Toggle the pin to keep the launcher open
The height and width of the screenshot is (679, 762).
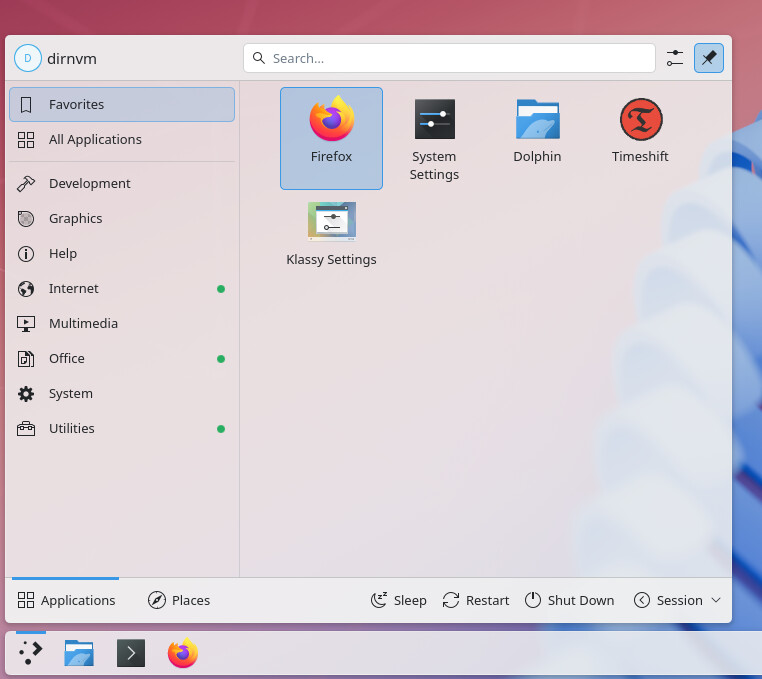pos(708,58)
